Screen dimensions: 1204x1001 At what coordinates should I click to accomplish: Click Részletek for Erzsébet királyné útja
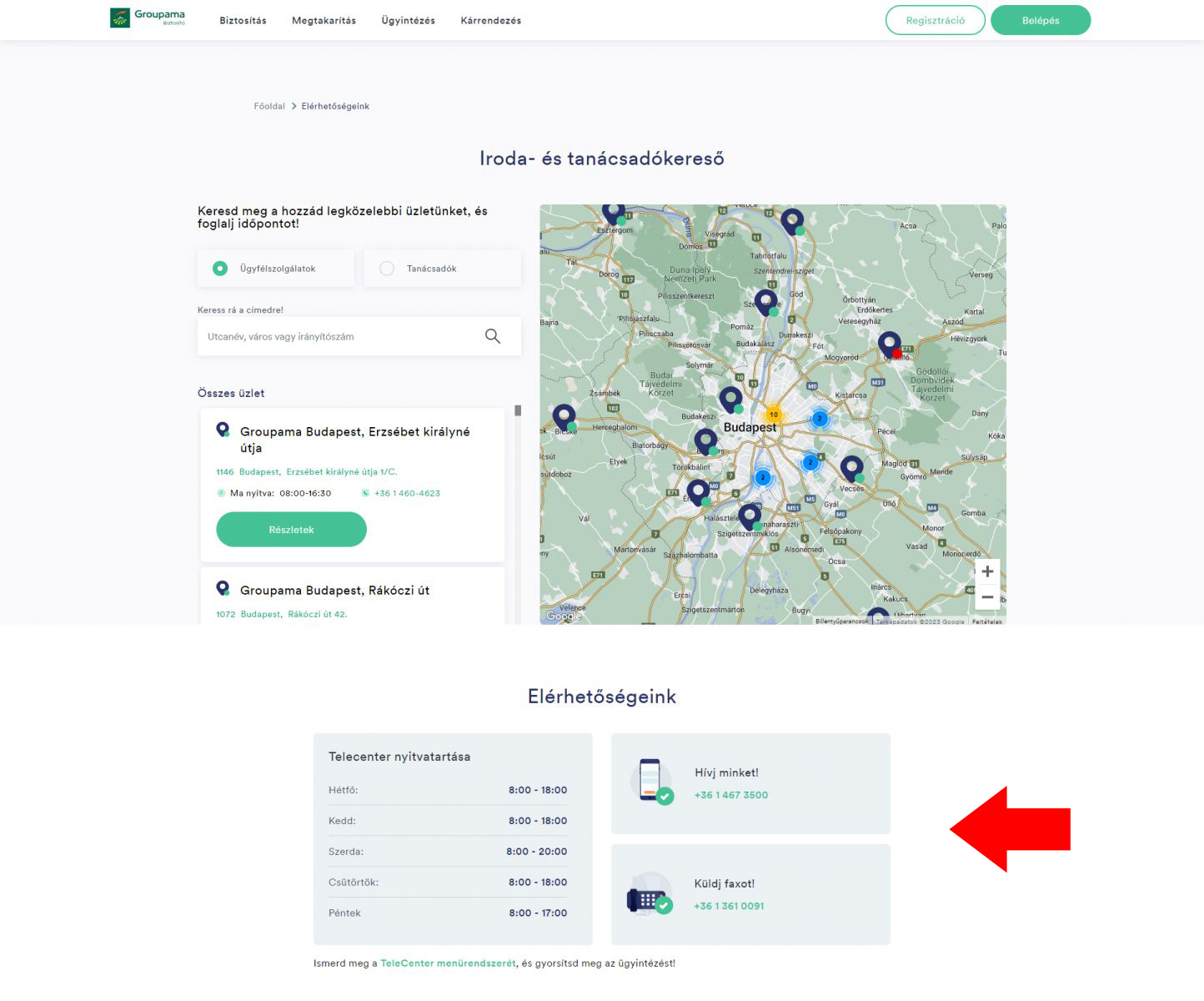coord(291,530)
